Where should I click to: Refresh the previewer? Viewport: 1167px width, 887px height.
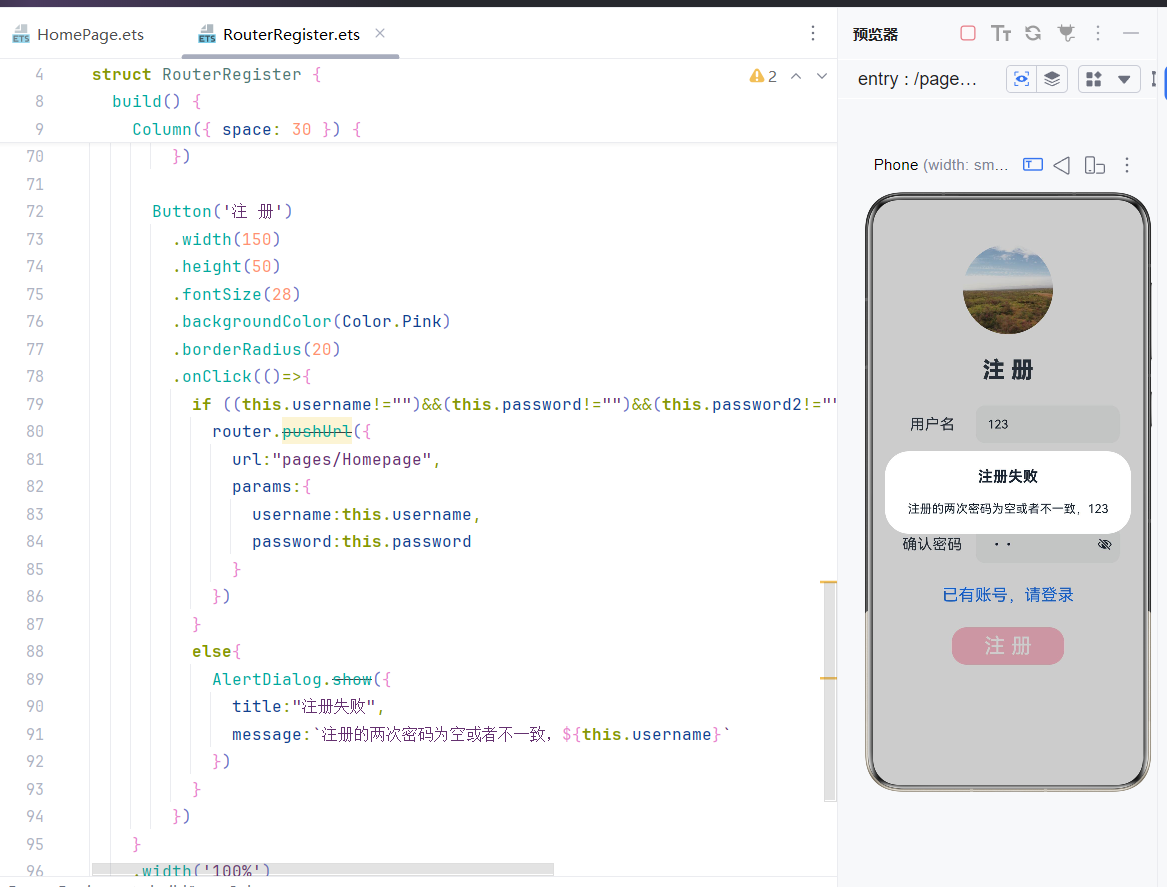(1033, 33)
